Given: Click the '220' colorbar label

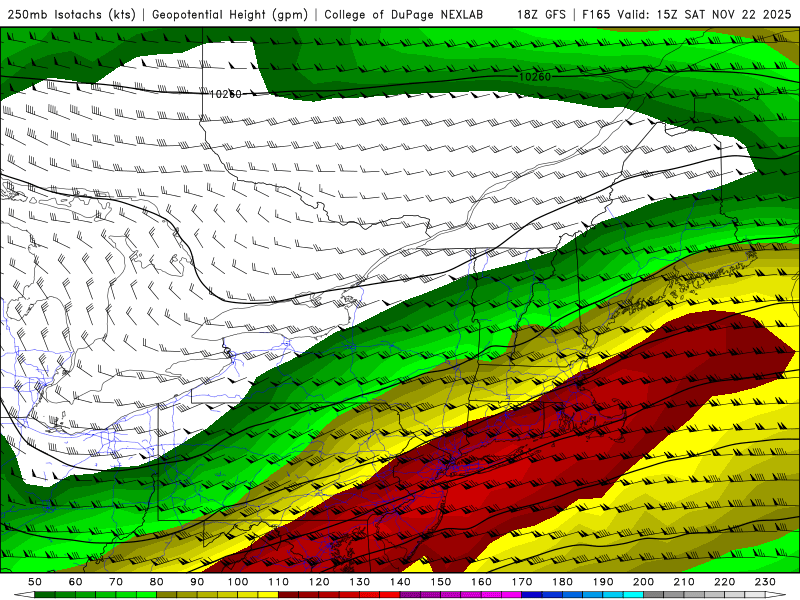Looking at the screenshot, I should point(724,582).
